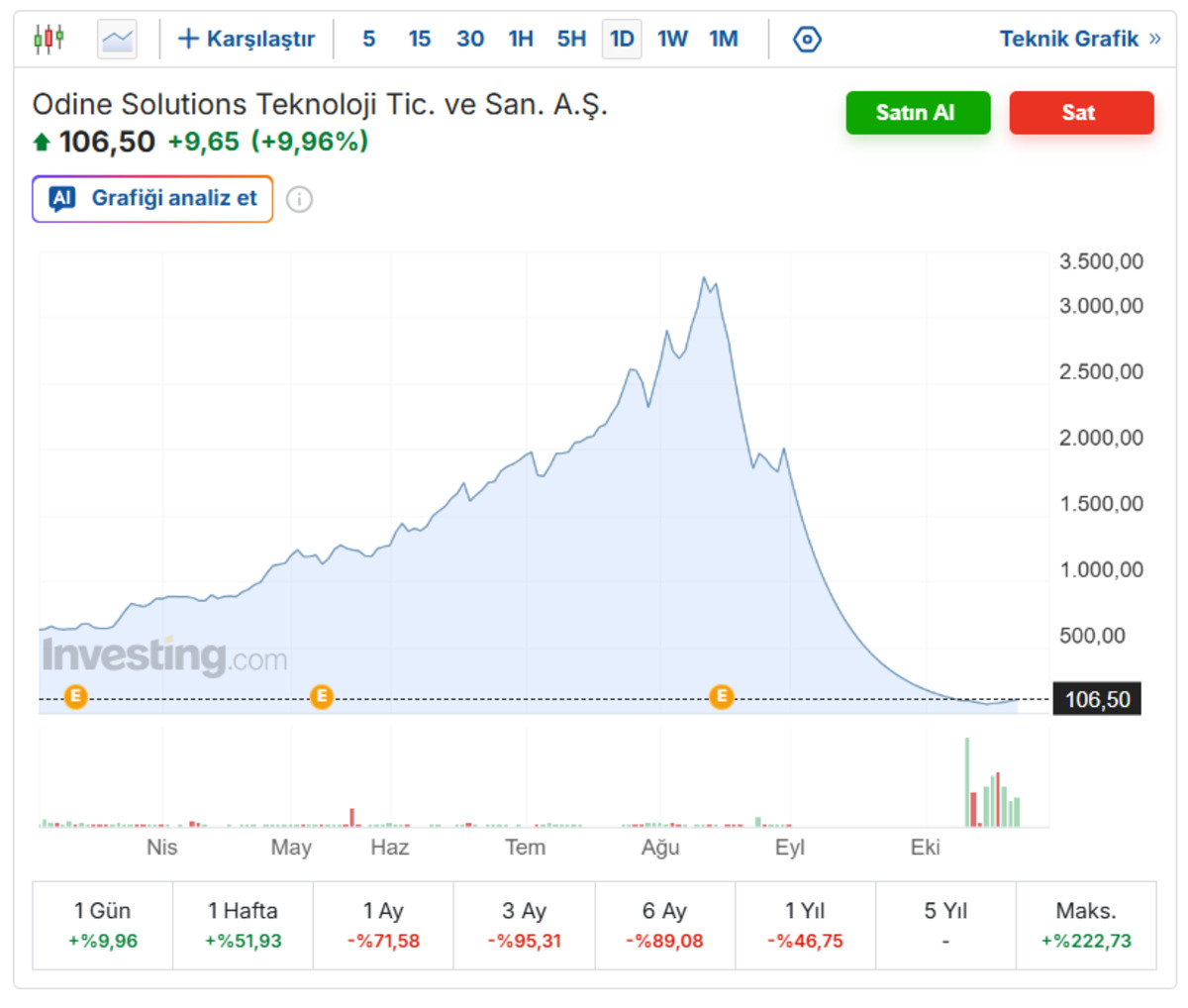Select the 5 Yıl period tab
This screenshot has width=1188, height=1008.
tap(946, 925)
